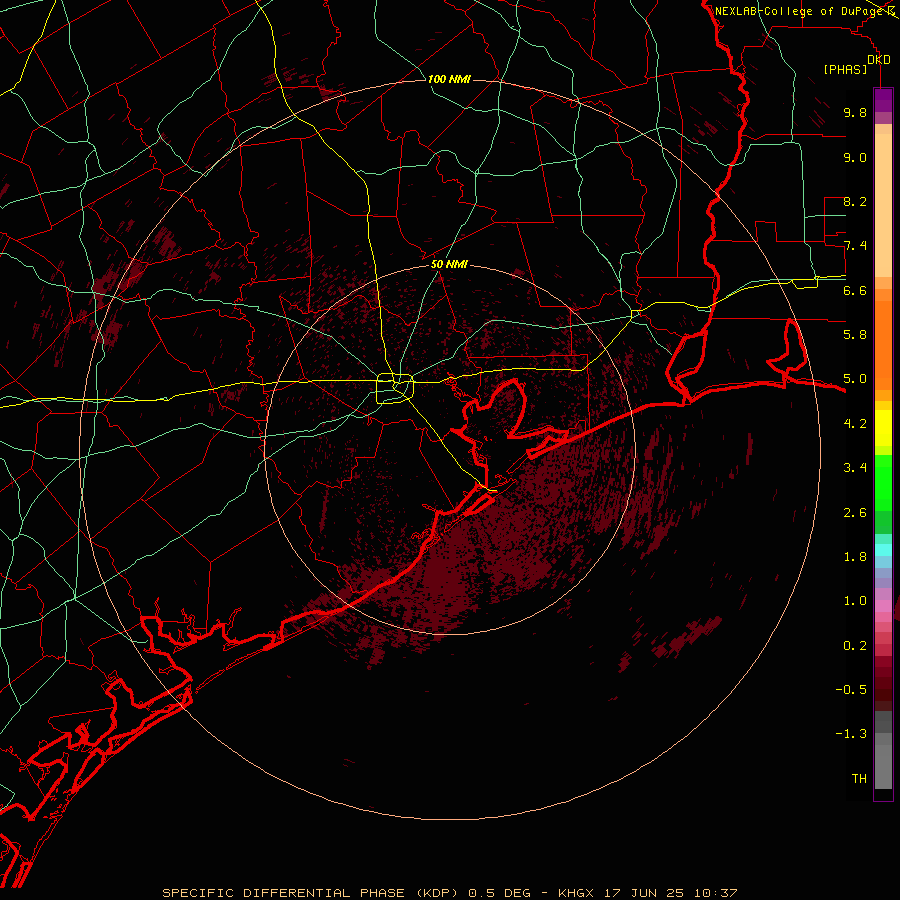Click the "-1.3" scale value
Screen dimensions: 900x900
coord(851,734)
